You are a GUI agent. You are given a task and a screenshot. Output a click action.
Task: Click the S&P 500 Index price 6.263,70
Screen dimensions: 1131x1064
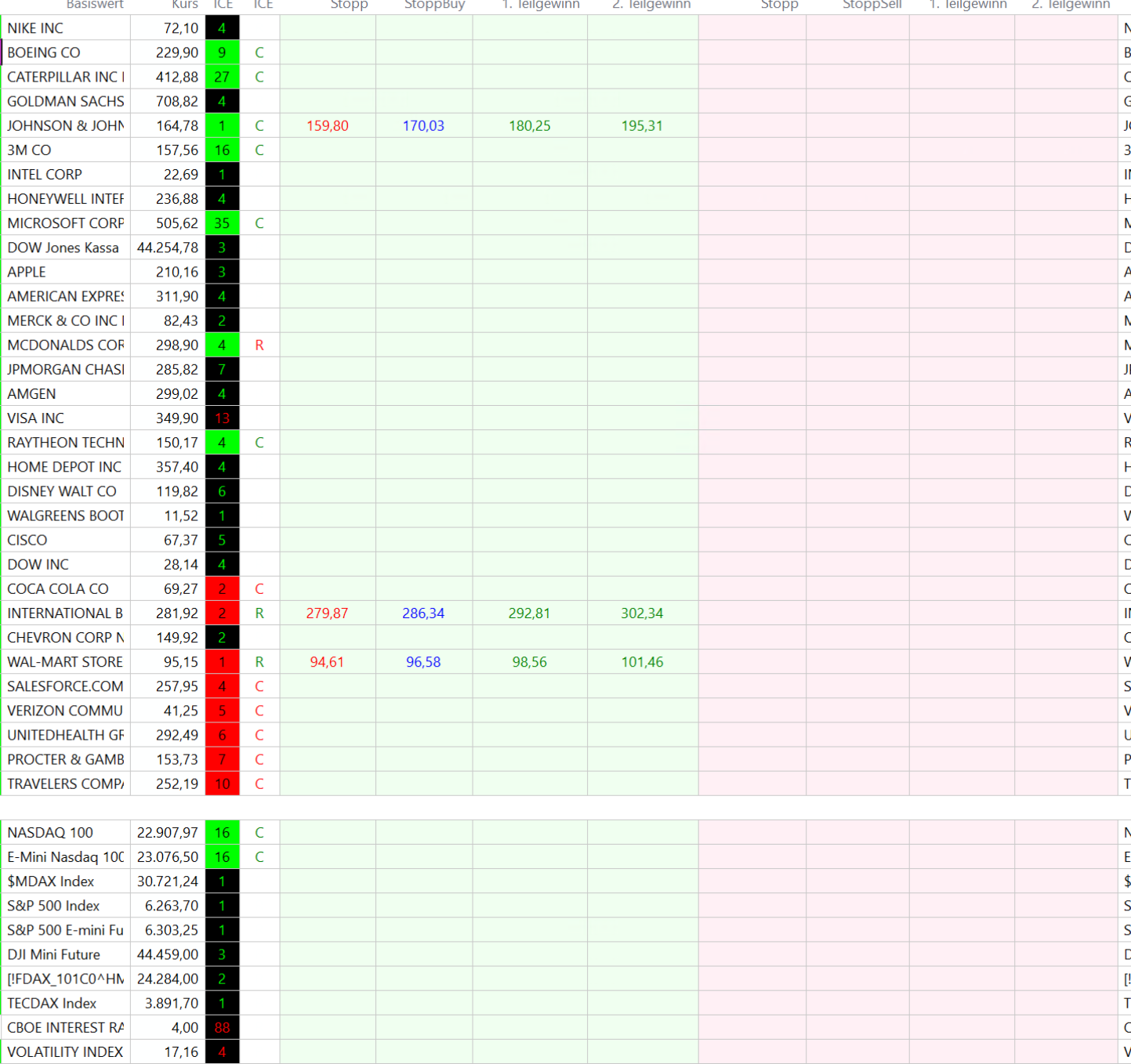(x=172, y=906)
